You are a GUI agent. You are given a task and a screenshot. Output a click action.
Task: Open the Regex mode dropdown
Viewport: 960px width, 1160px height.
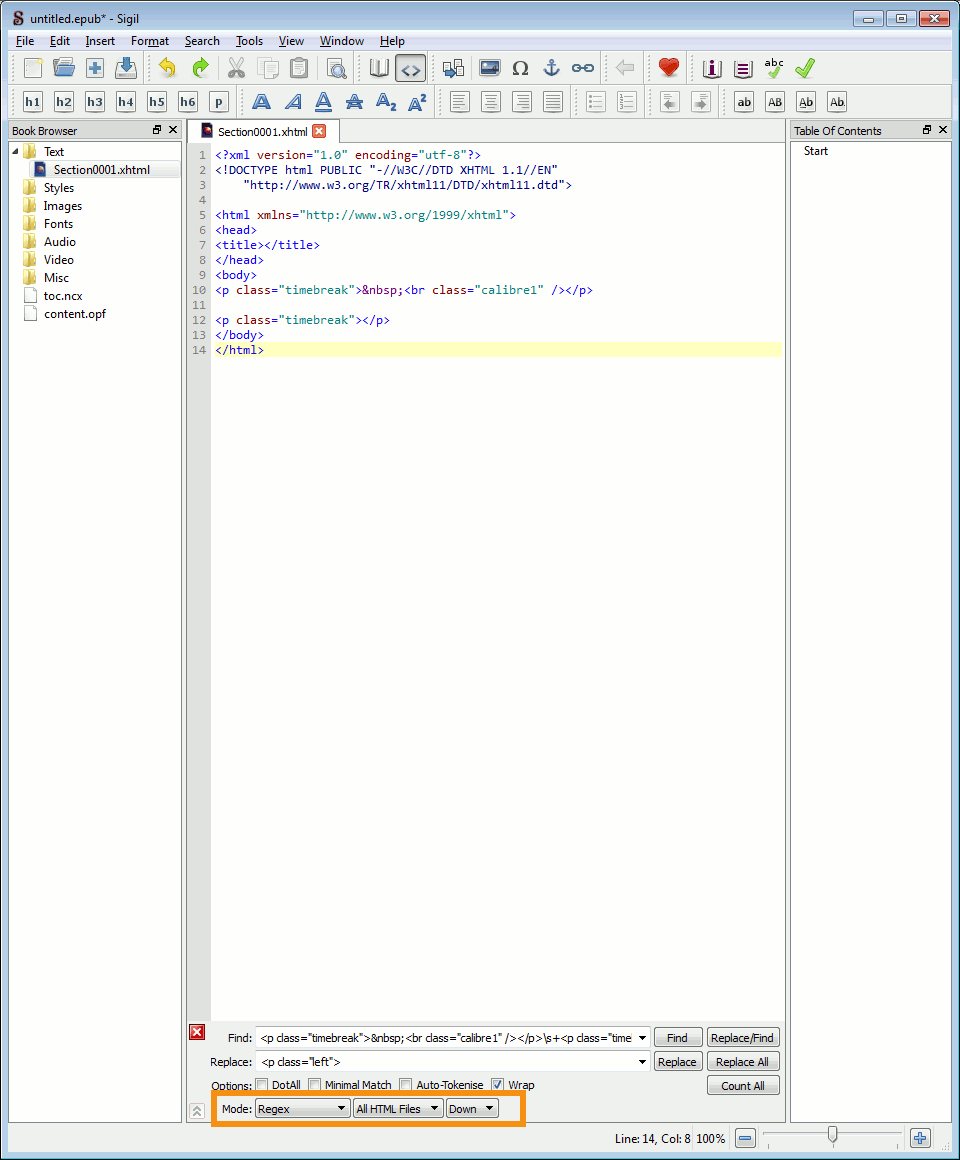(302, 1109)
